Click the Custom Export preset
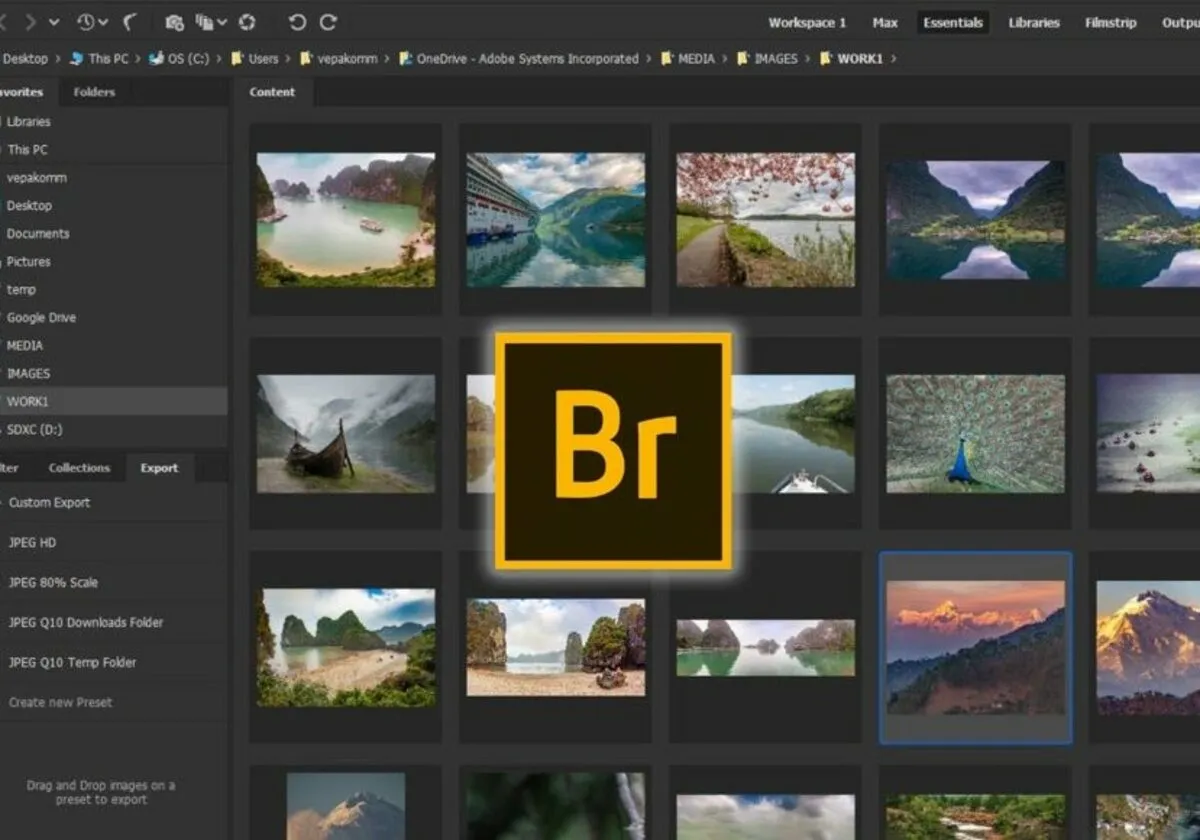This screenshot has width=1200, height=840. tap(48, 503)
